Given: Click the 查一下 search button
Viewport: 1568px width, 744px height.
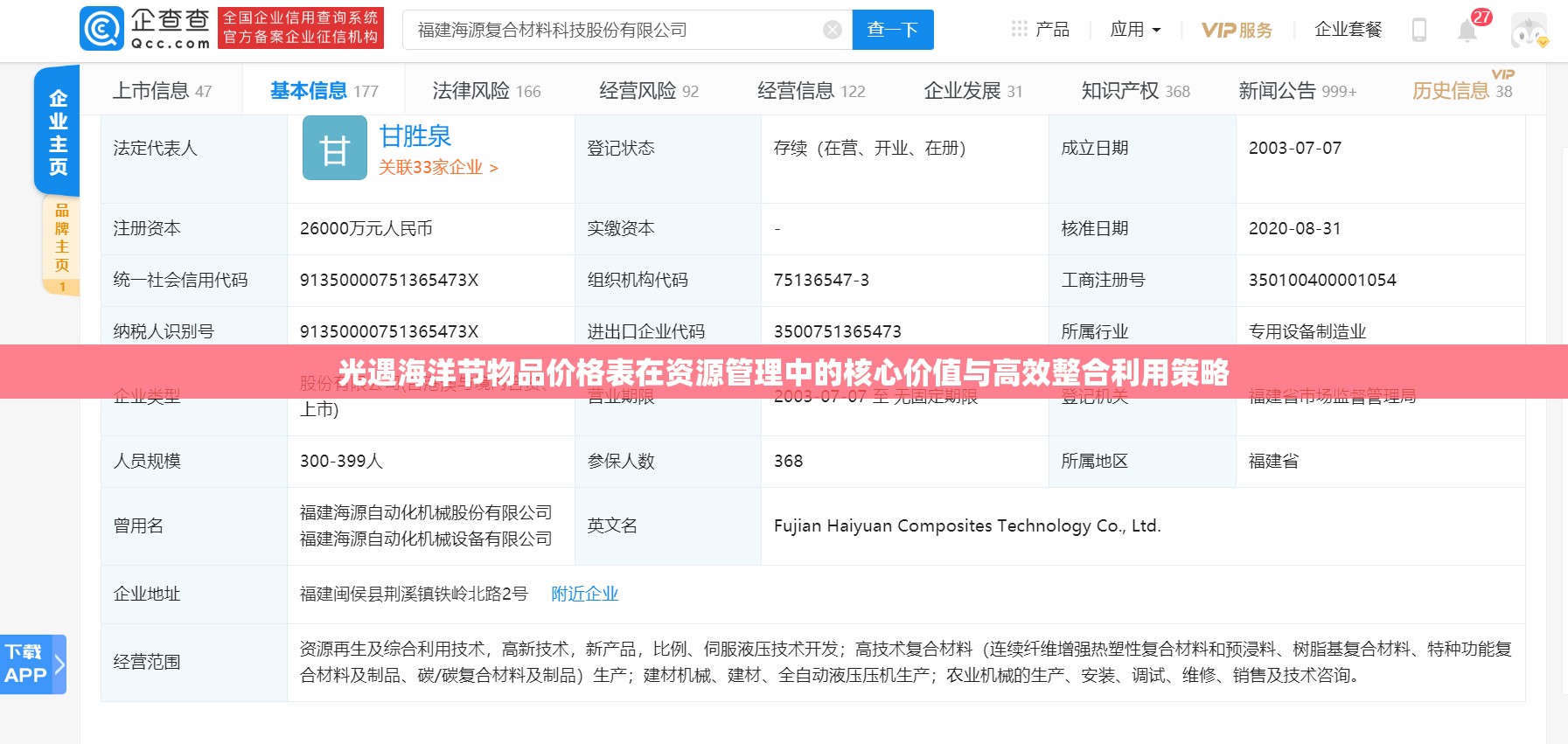Looking at the screenshot, I should [x=893, y=30].
